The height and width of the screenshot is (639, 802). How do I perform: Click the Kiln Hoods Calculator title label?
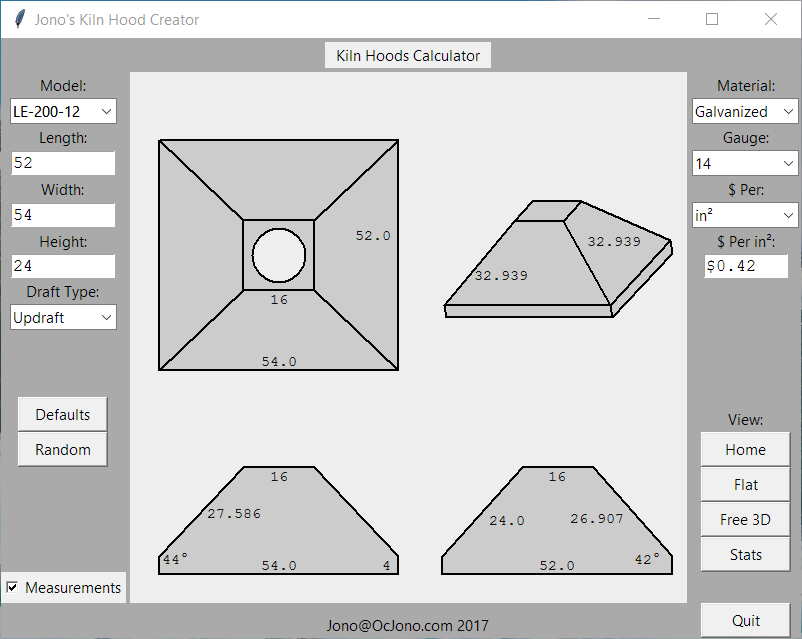(x=408, y=55)
